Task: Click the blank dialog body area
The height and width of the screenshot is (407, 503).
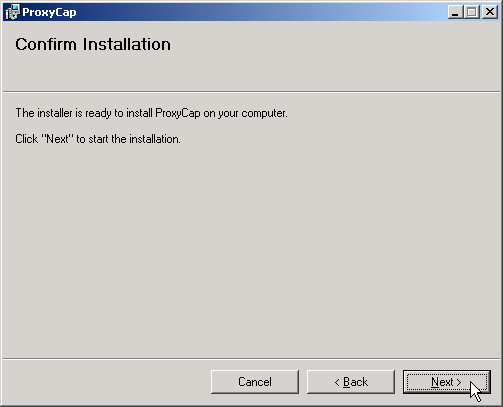Action: [x=251, y=250]
